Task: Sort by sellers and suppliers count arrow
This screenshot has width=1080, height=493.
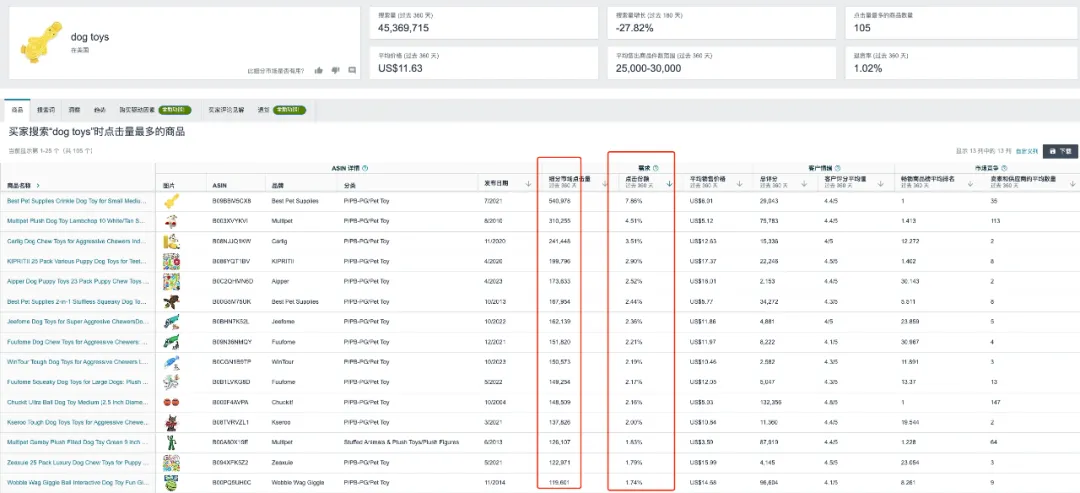Action: pyautogui.click(x=1072, y=183)
